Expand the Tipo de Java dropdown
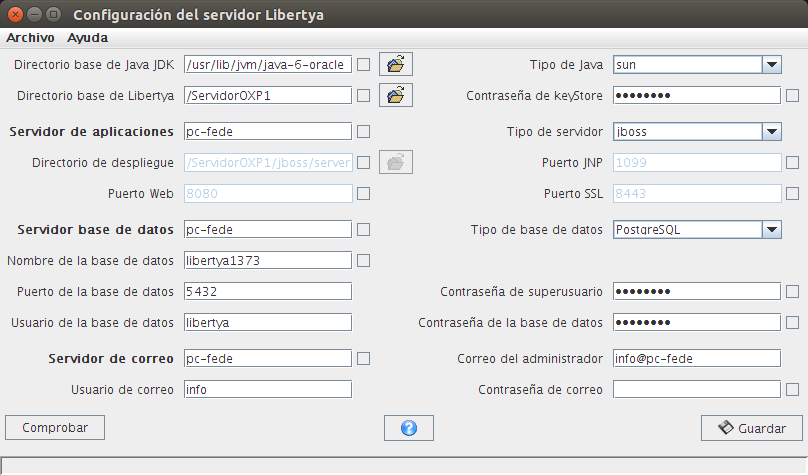The width and height of the screenshot is (808, 475). click(771, 65)
